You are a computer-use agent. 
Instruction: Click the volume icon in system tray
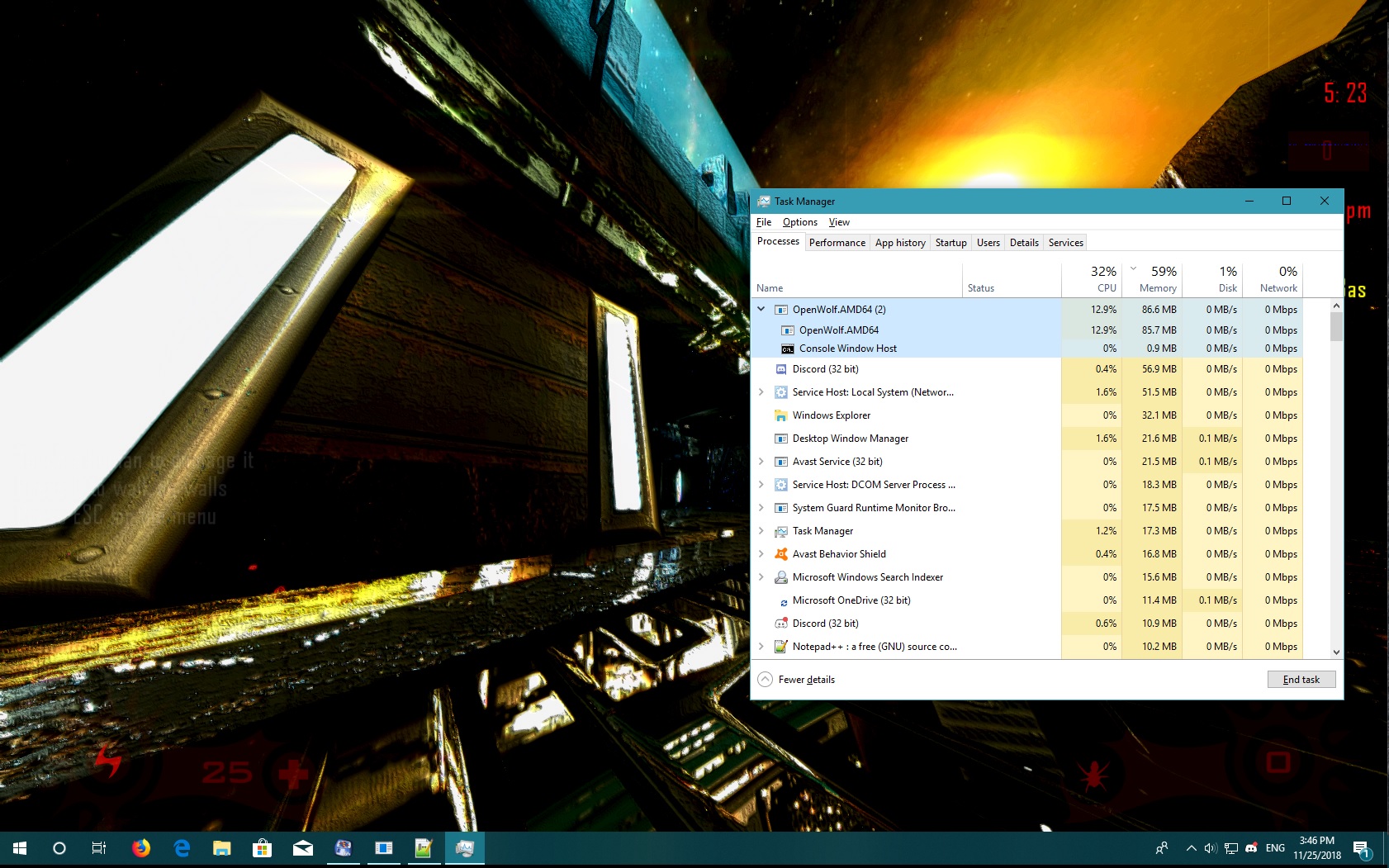pos(1211,848)
